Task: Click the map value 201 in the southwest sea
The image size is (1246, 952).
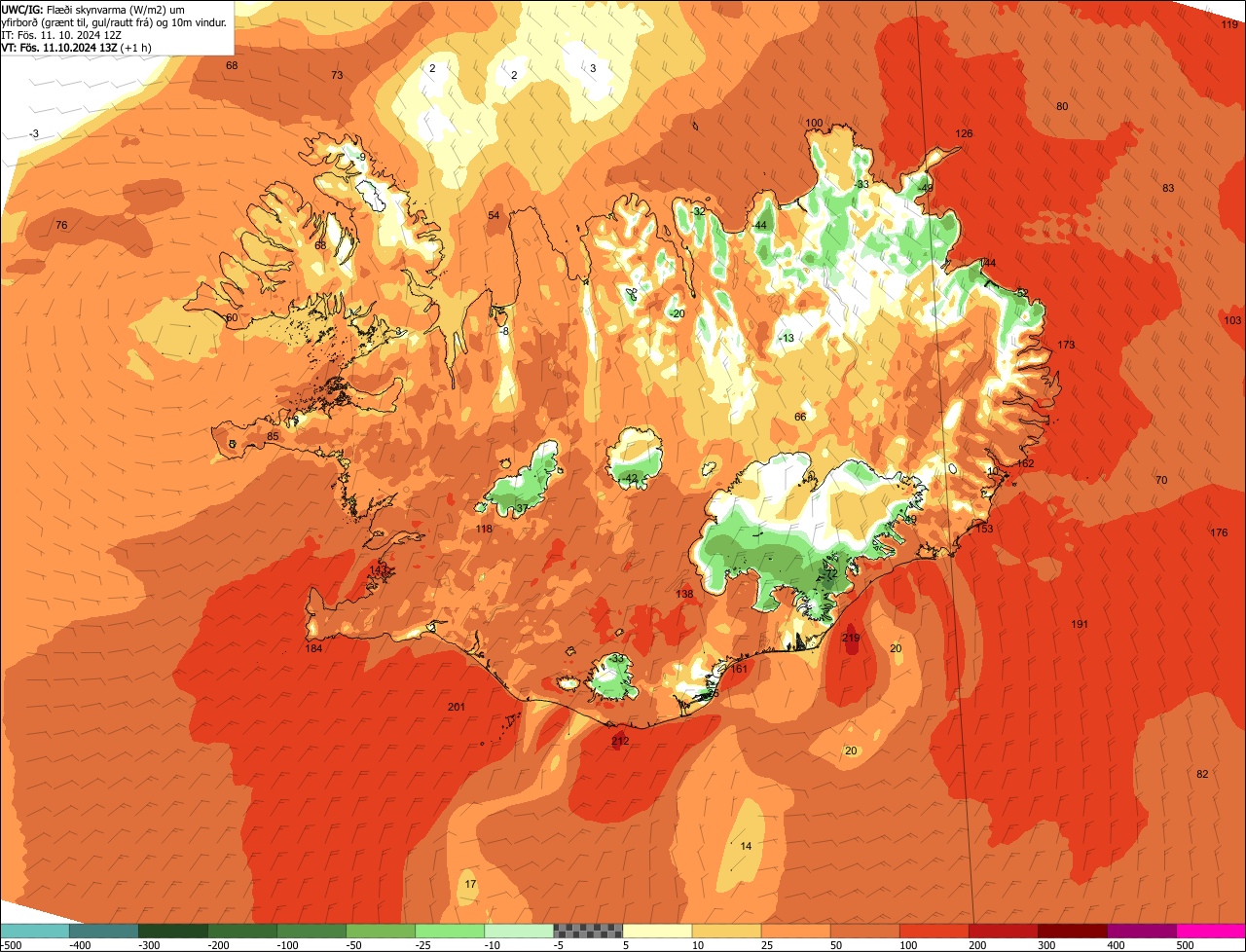Action: tap(456, 707)
